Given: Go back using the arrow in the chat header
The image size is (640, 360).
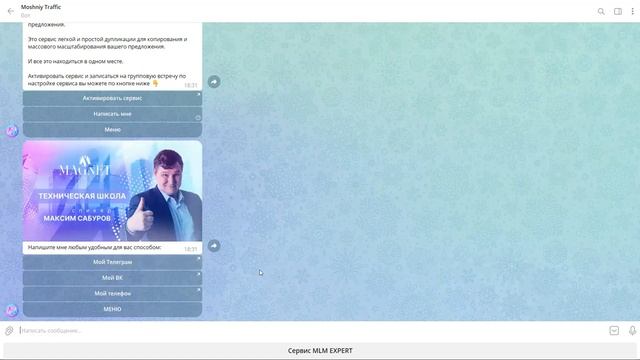Looking at the screenshot, I should click(x=11, y=11).
